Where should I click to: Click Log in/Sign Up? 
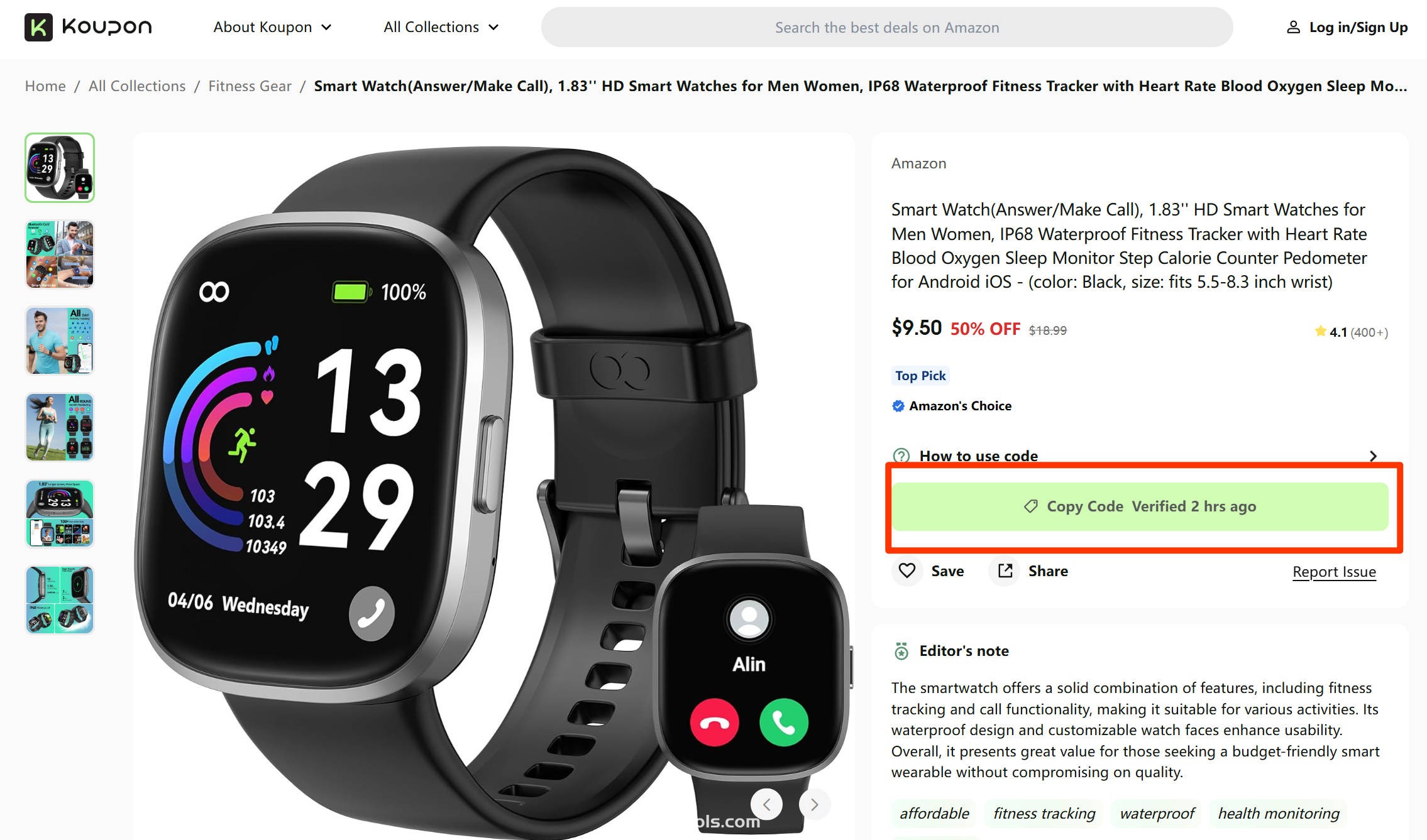tap(1358, 27)
